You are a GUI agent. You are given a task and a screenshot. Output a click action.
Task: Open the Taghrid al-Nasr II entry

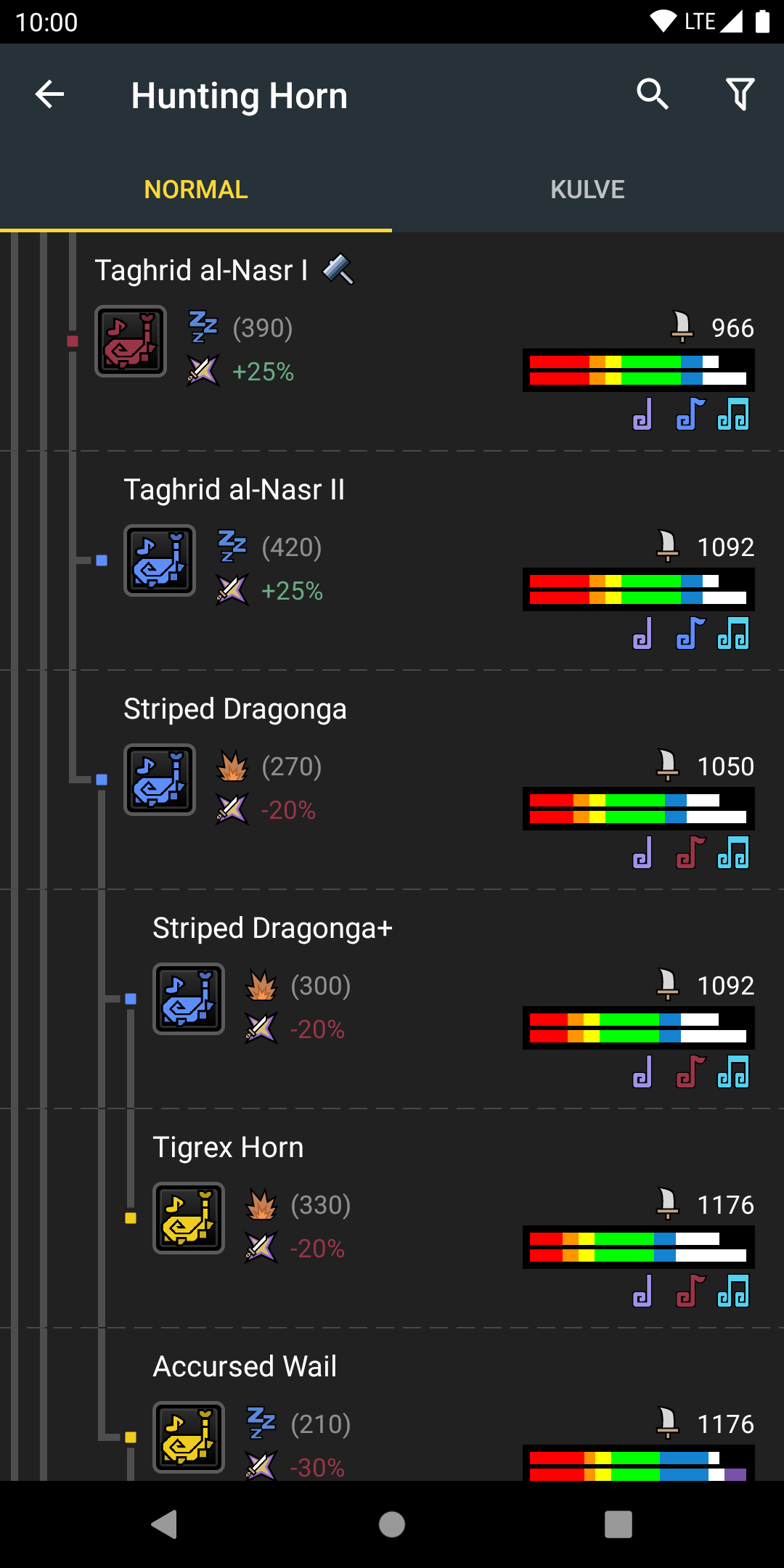pos(234,489)
